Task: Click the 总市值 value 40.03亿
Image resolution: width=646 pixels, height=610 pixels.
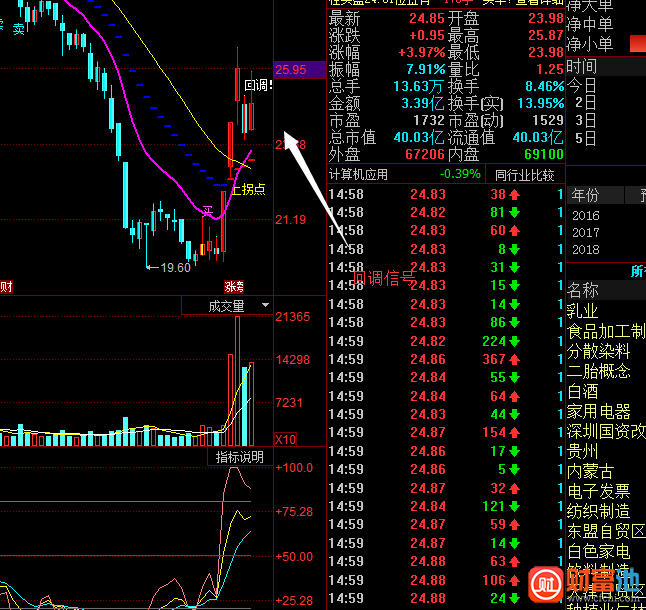Action: (x=419, y=137)
